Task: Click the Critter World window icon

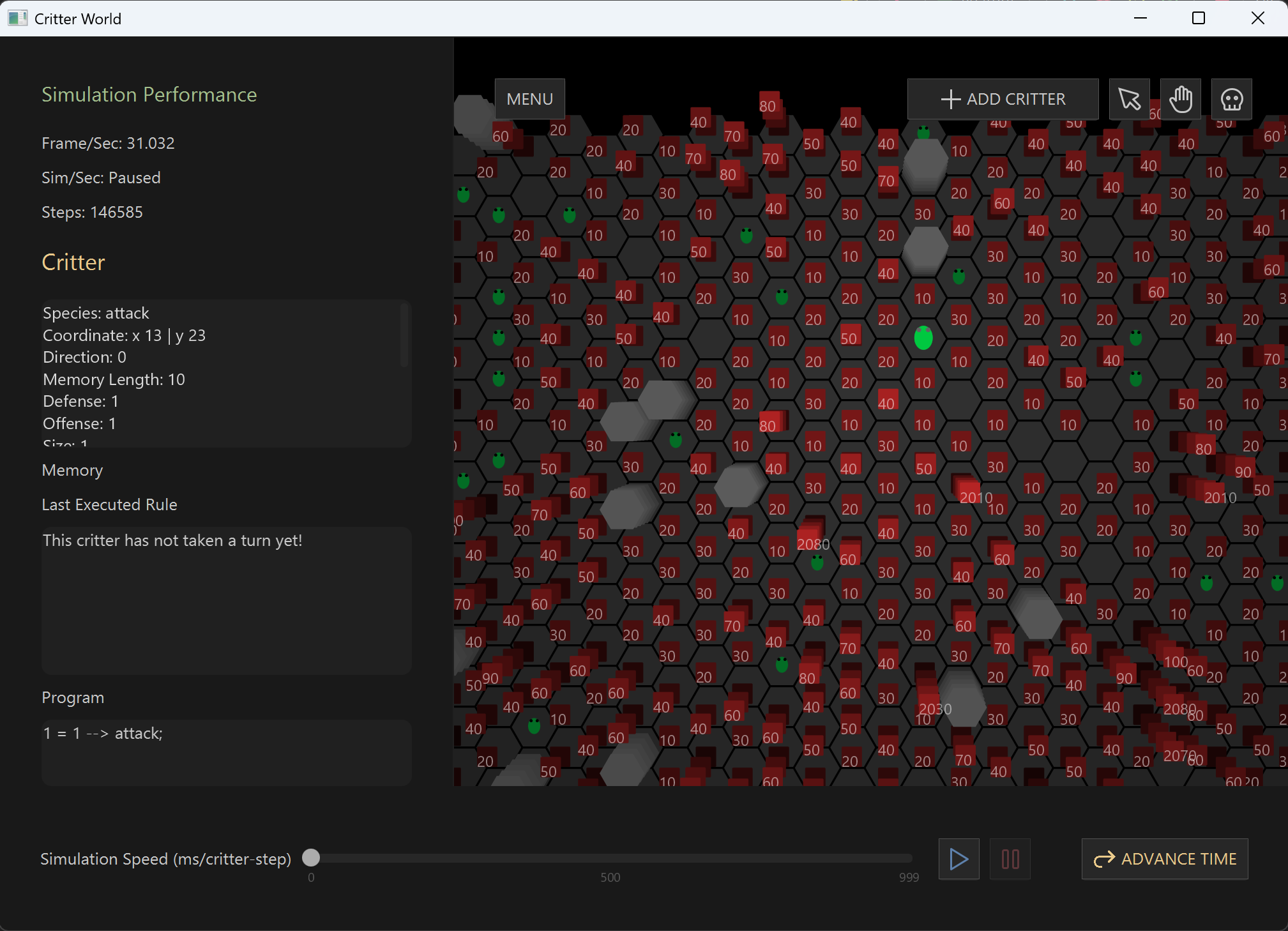Action: (17, 19)
